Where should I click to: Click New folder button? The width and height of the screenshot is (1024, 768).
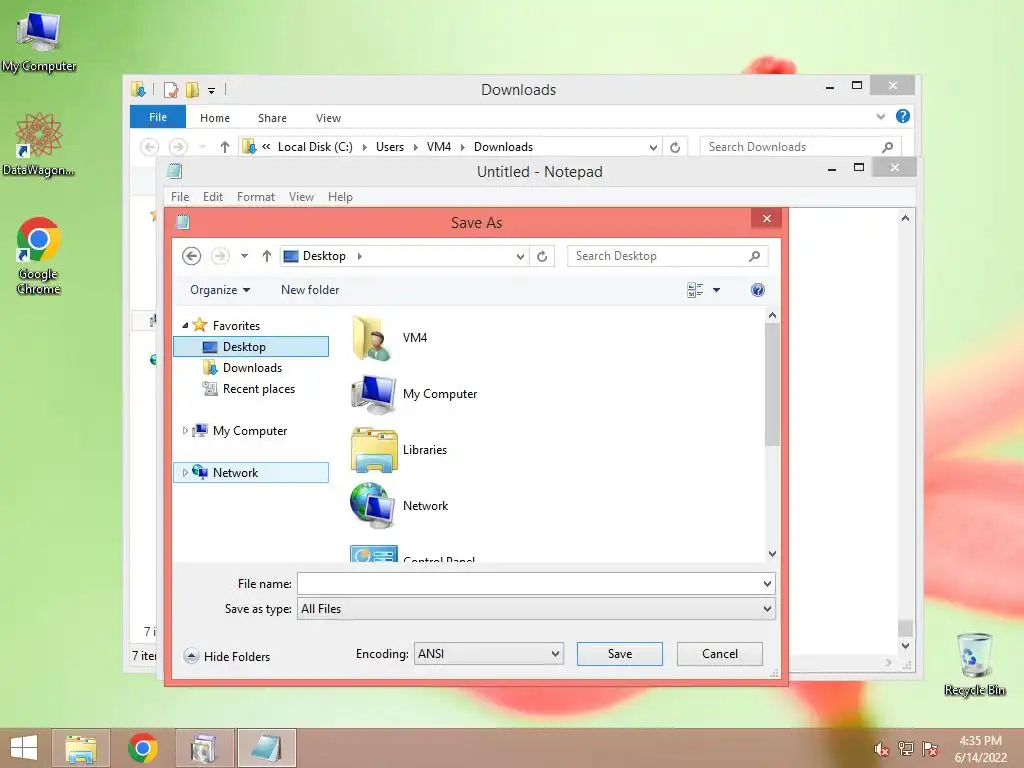tap(310, 290)
